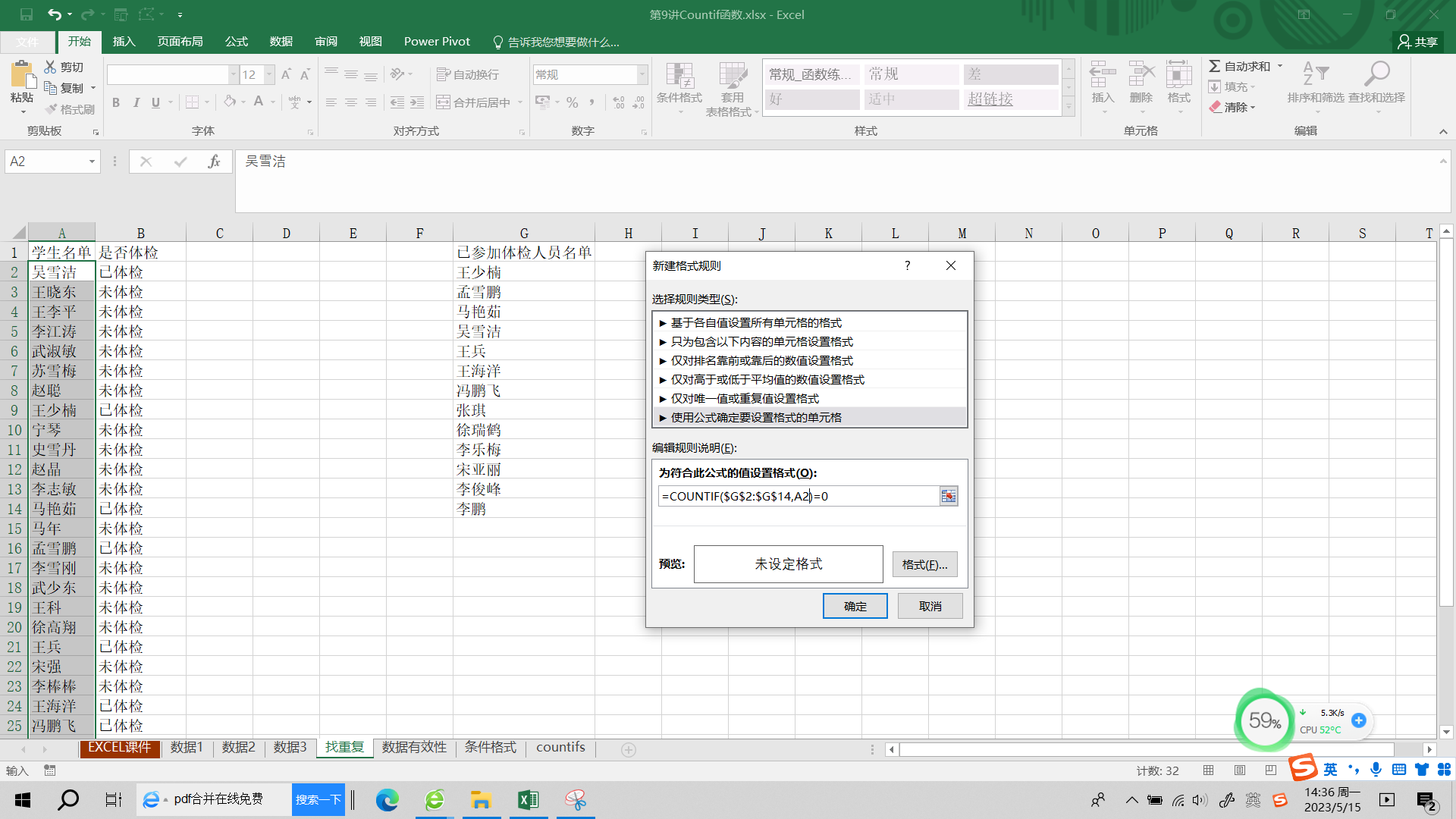Switch to the countifs sheet tab
Image resolution: width=1456 pixels, height=819 pixels.
(x=560, y=747)
